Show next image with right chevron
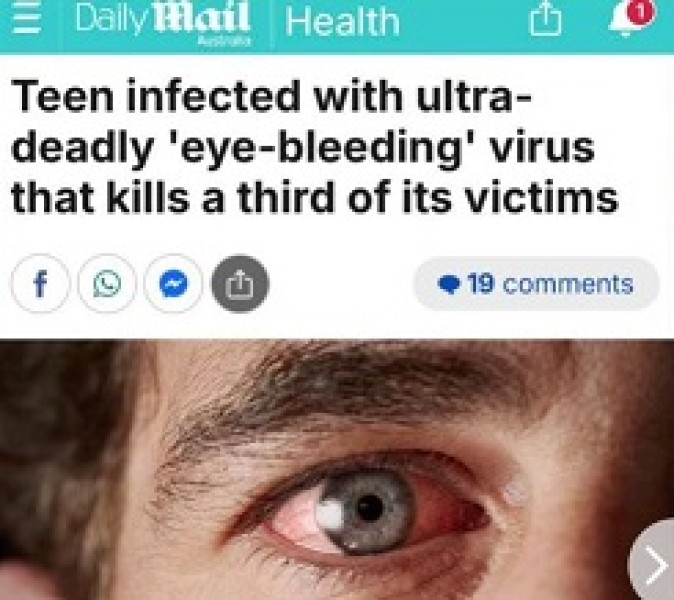This screenshot has height=600, width=674. pos(654,562)
